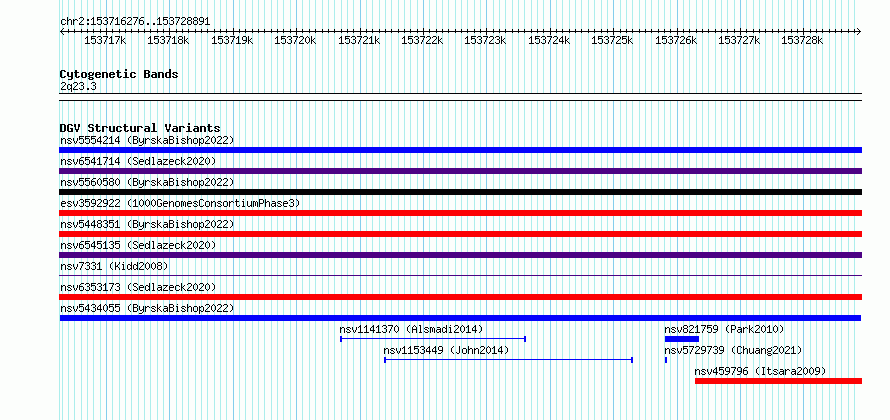The height and width of the screenshot is (420, 890).
Task: Click the 153717k ruler tick label
Action: click(105, 41)
